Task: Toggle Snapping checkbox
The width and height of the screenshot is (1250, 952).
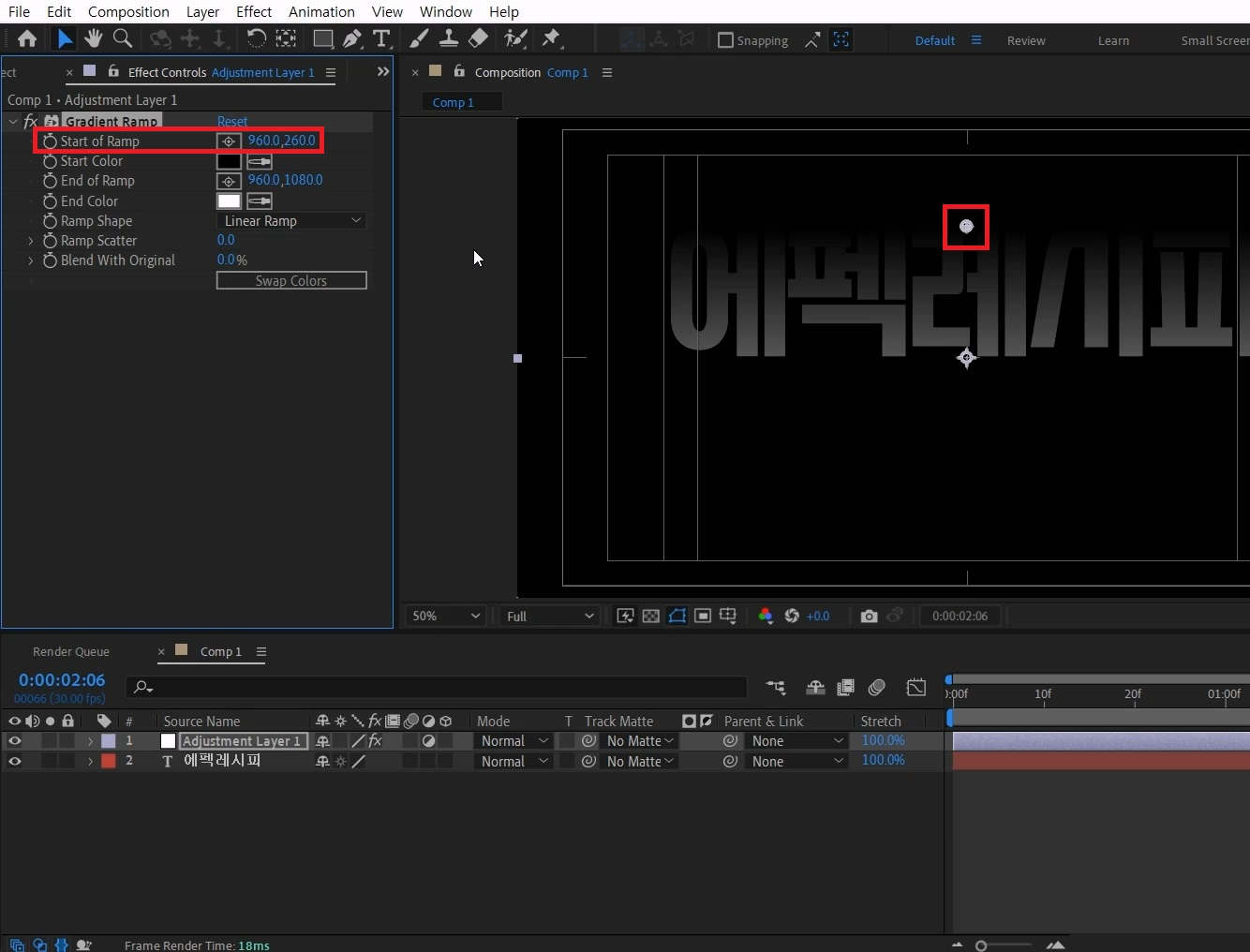Action: pos(725,40)
